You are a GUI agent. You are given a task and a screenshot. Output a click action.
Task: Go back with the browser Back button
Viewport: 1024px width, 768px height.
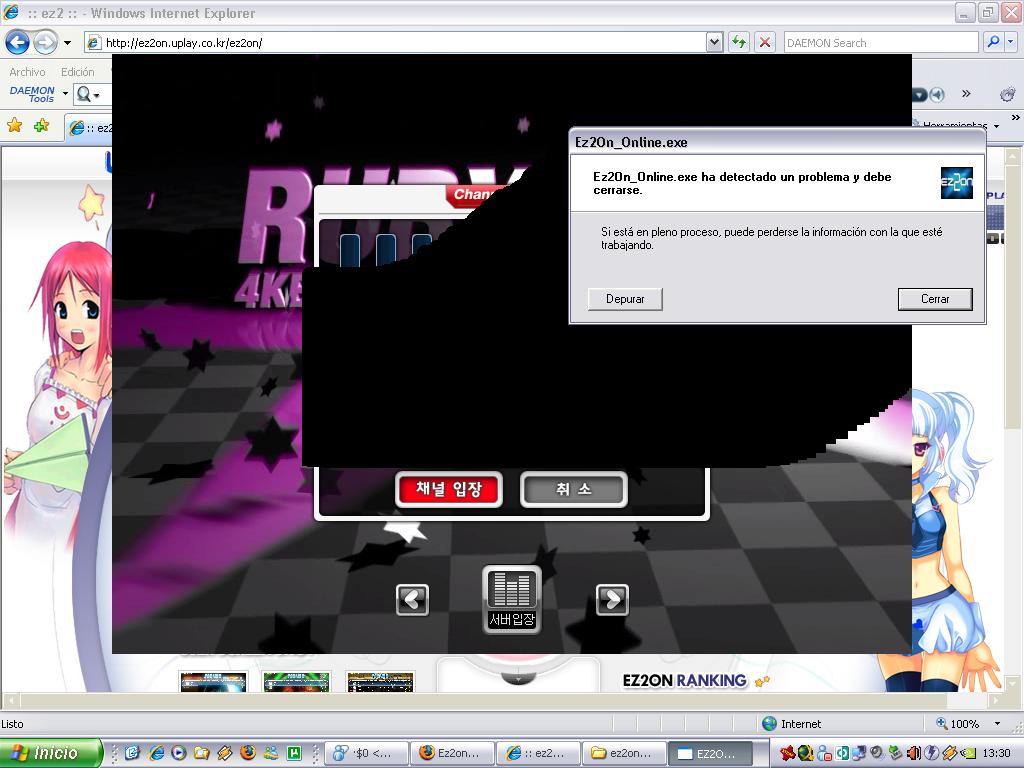pos(17,43)
